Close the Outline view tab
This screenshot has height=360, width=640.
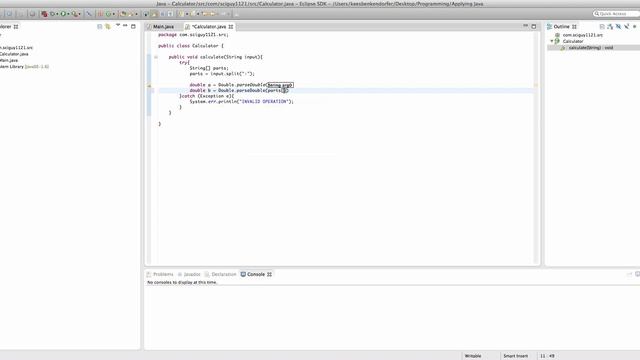(574, 27)
